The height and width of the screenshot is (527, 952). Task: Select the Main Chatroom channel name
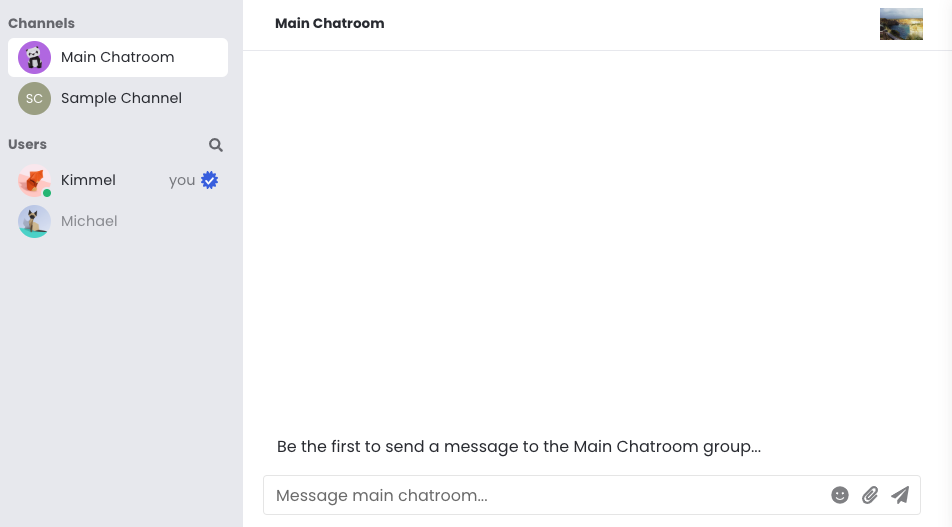point(117,57)
